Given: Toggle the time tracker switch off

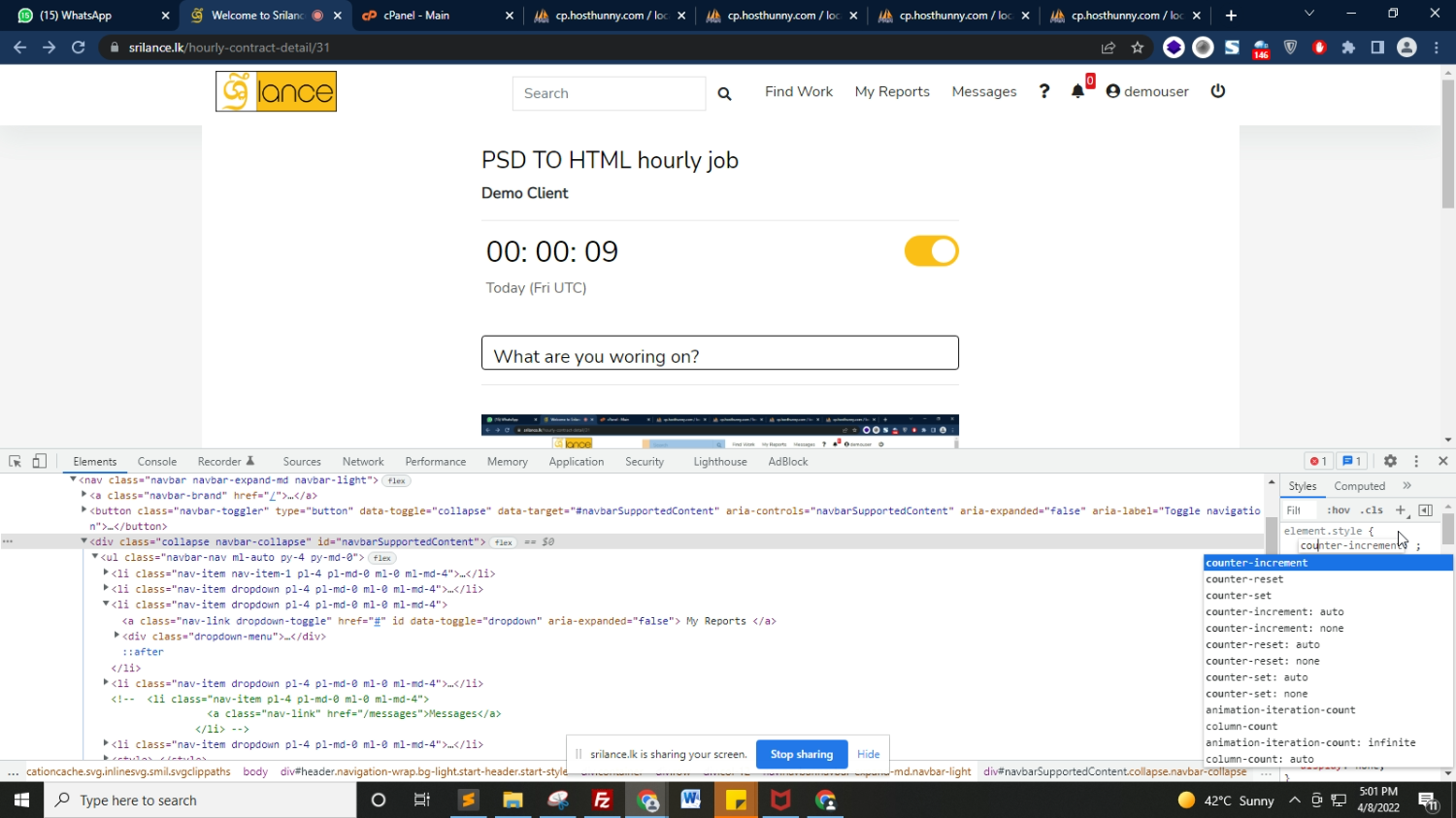Looking at the screenshot, I should (931, 251).
